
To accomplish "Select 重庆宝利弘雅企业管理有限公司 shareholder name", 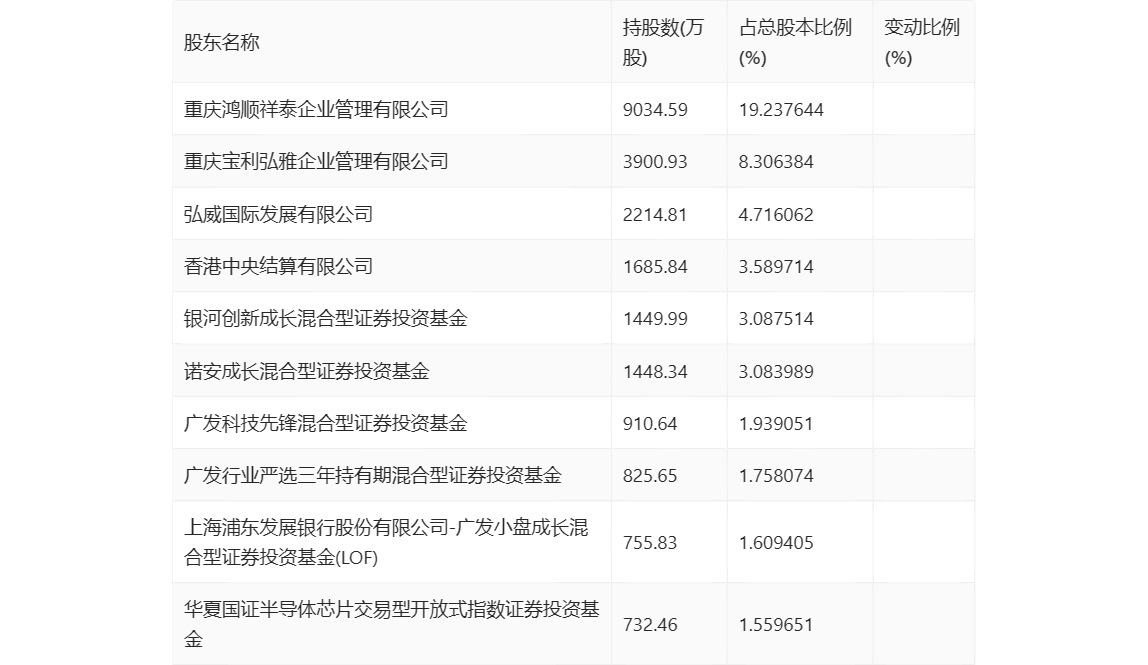I will (x=316, y=162).
